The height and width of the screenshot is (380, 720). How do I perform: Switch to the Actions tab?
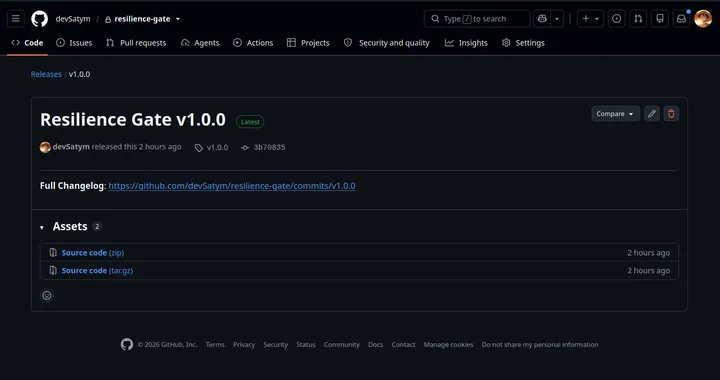point(253,43)
